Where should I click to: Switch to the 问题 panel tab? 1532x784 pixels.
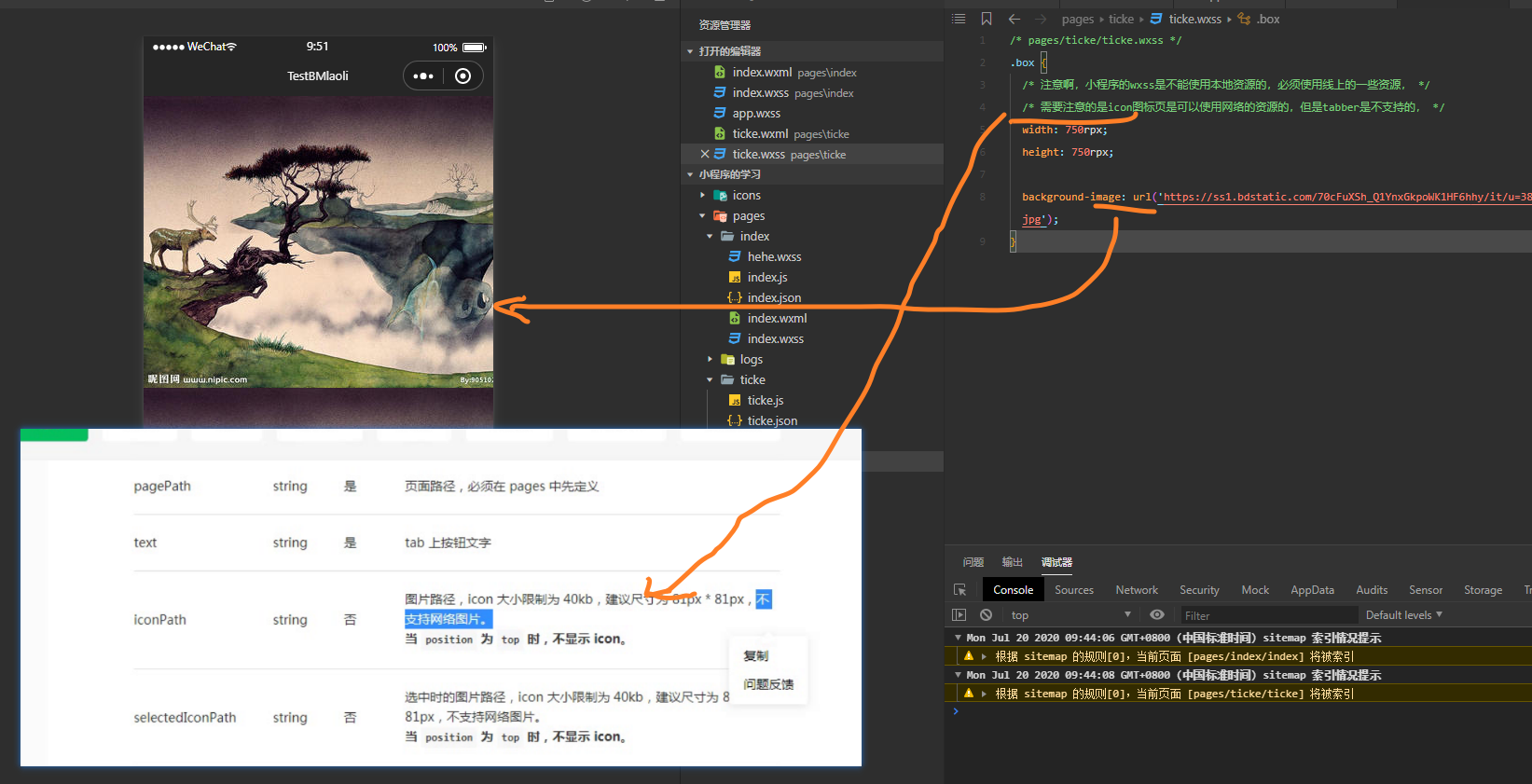click(973, 562)
